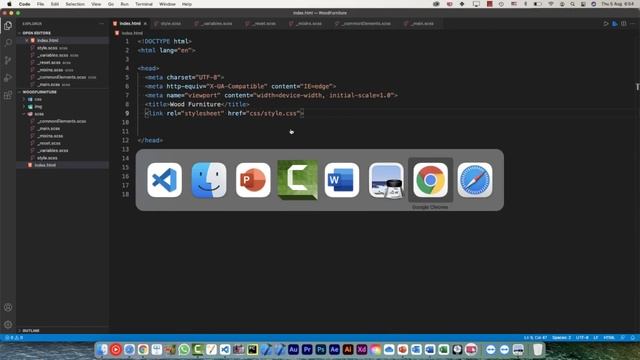The height and width of the screenshot is (360, 640).
Task: Open the Apple menu
Action: (x=9, y=4)
